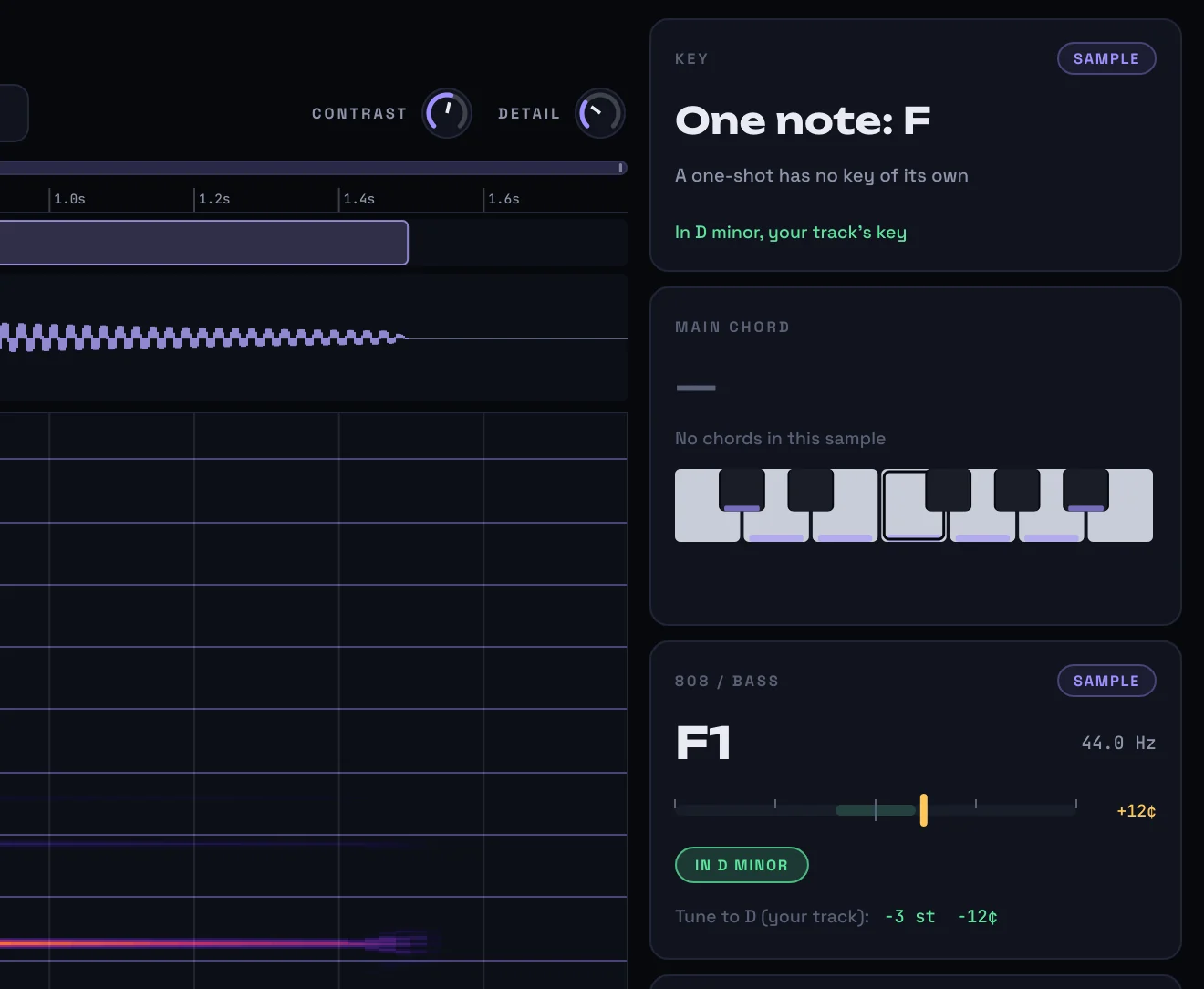The image size is (1204, 989).
Task: Click 'No chords in this sample' text
Action: click(x=780, y=438)
